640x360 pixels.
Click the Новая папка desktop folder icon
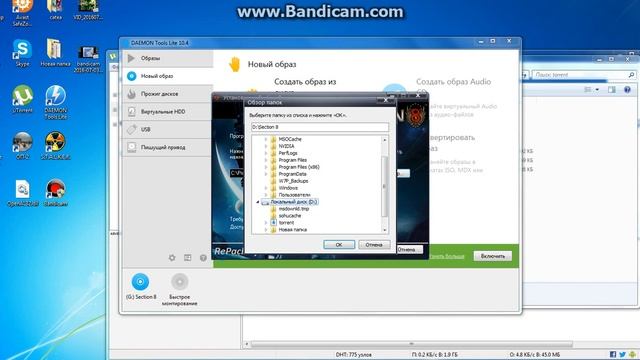coord(55,49)
